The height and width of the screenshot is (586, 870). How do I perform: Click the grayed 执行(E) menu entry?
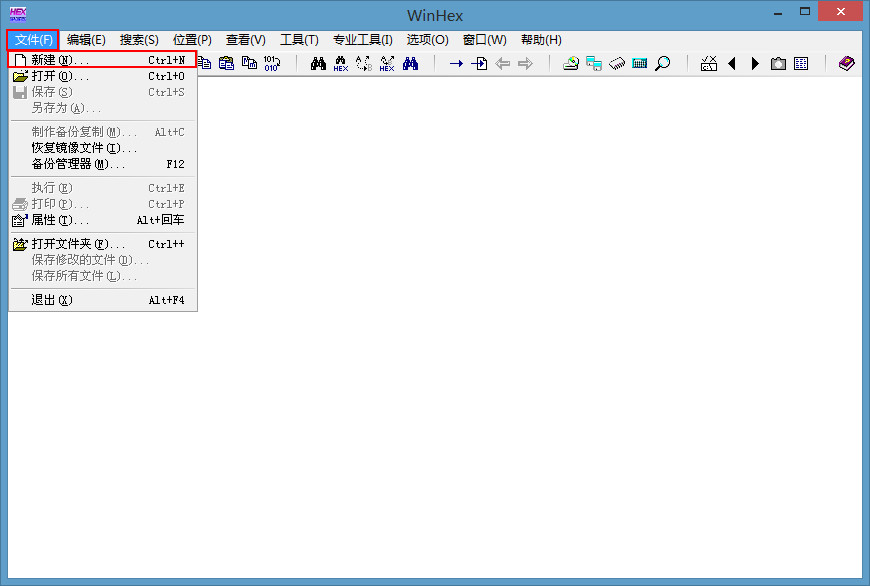[x=103, y=188]
